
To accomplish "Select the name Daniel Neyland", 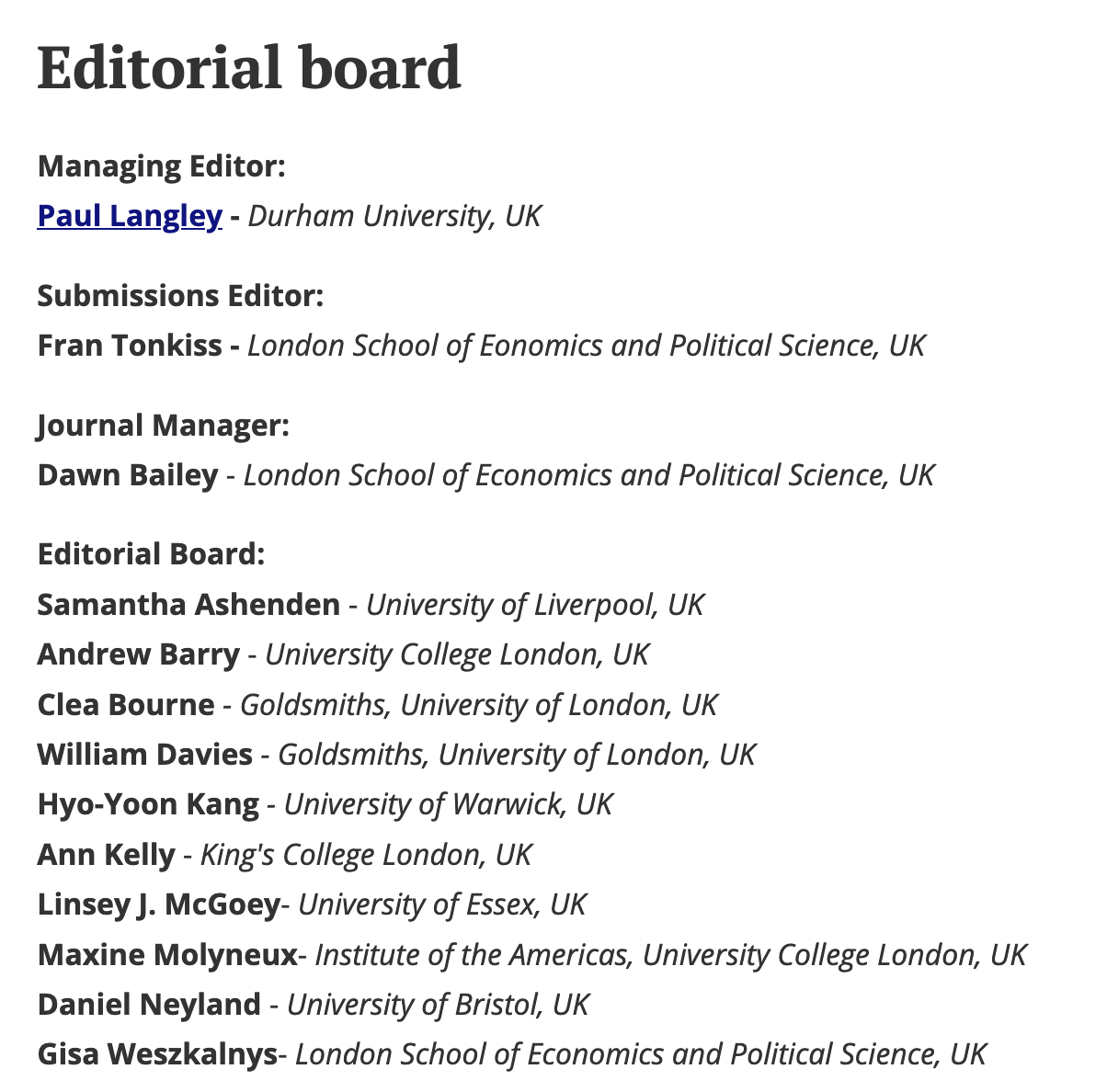I will pyautogui.click(x=149, y=1005).
